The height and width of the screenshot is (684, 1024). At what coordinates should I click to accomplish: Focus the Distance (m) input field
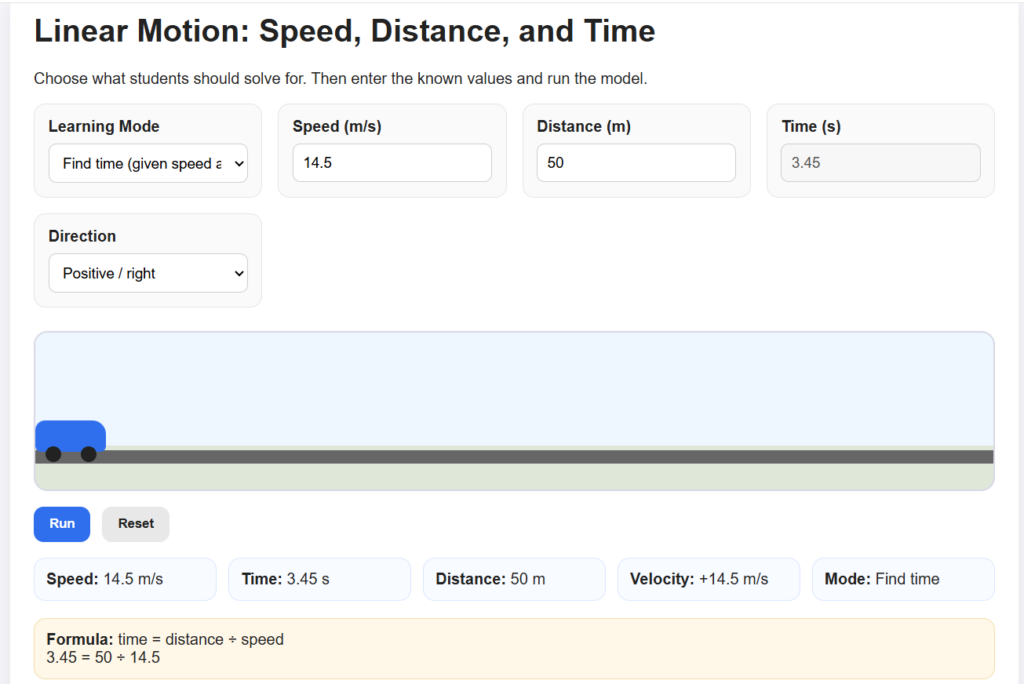(636, 163)
